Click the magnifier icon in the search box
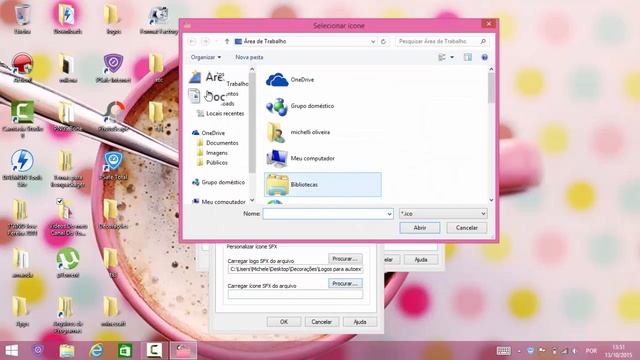This screenshot has width=640, height=360. point(483,41)
